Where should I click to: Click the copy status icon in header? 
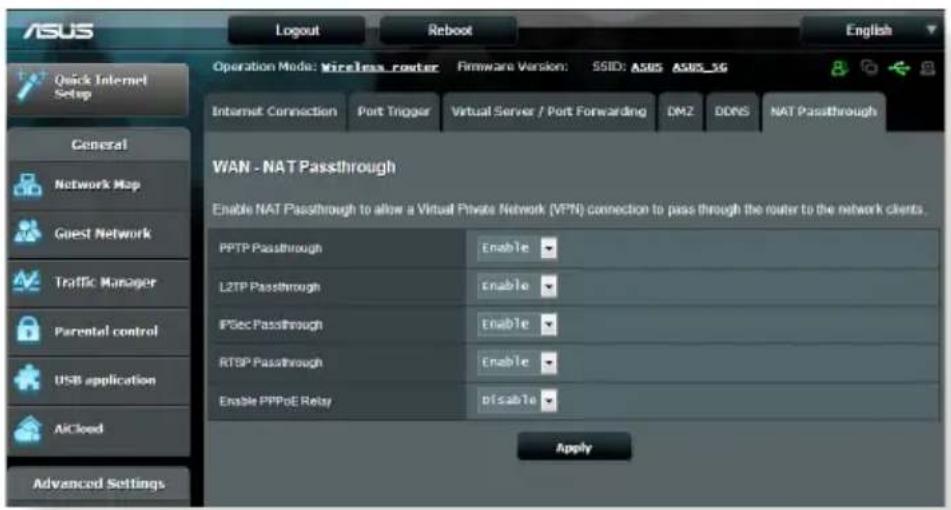click(x=869, y=68)
